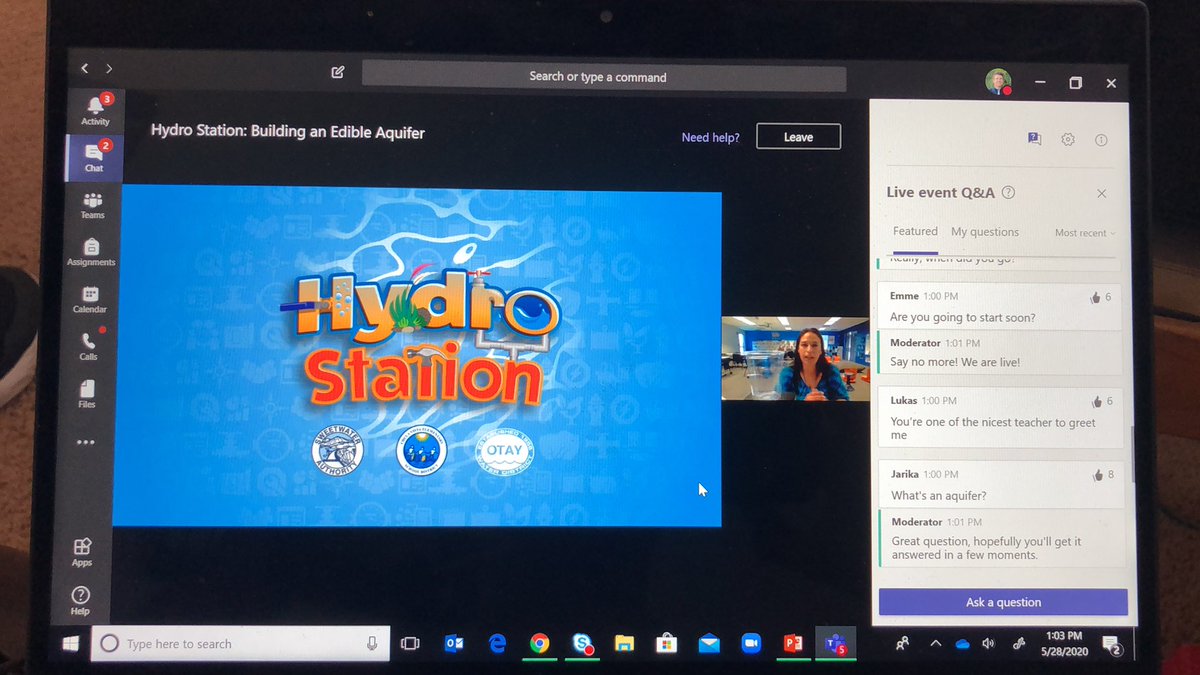This screenshot has height=675, width=1200.
Task: Click Moderator reply "Say no more! We are live!"
Action: (955, 362)
